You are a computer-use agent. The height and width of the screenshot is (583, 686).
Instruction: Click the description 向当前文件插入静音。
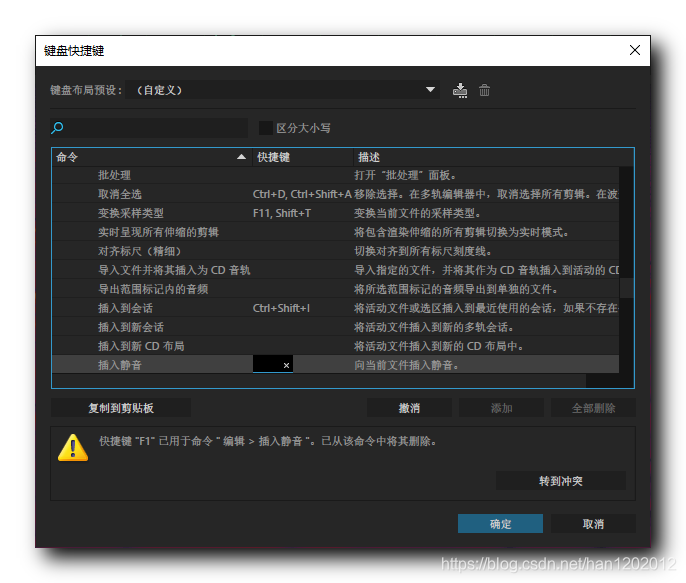tap(406, 365)
